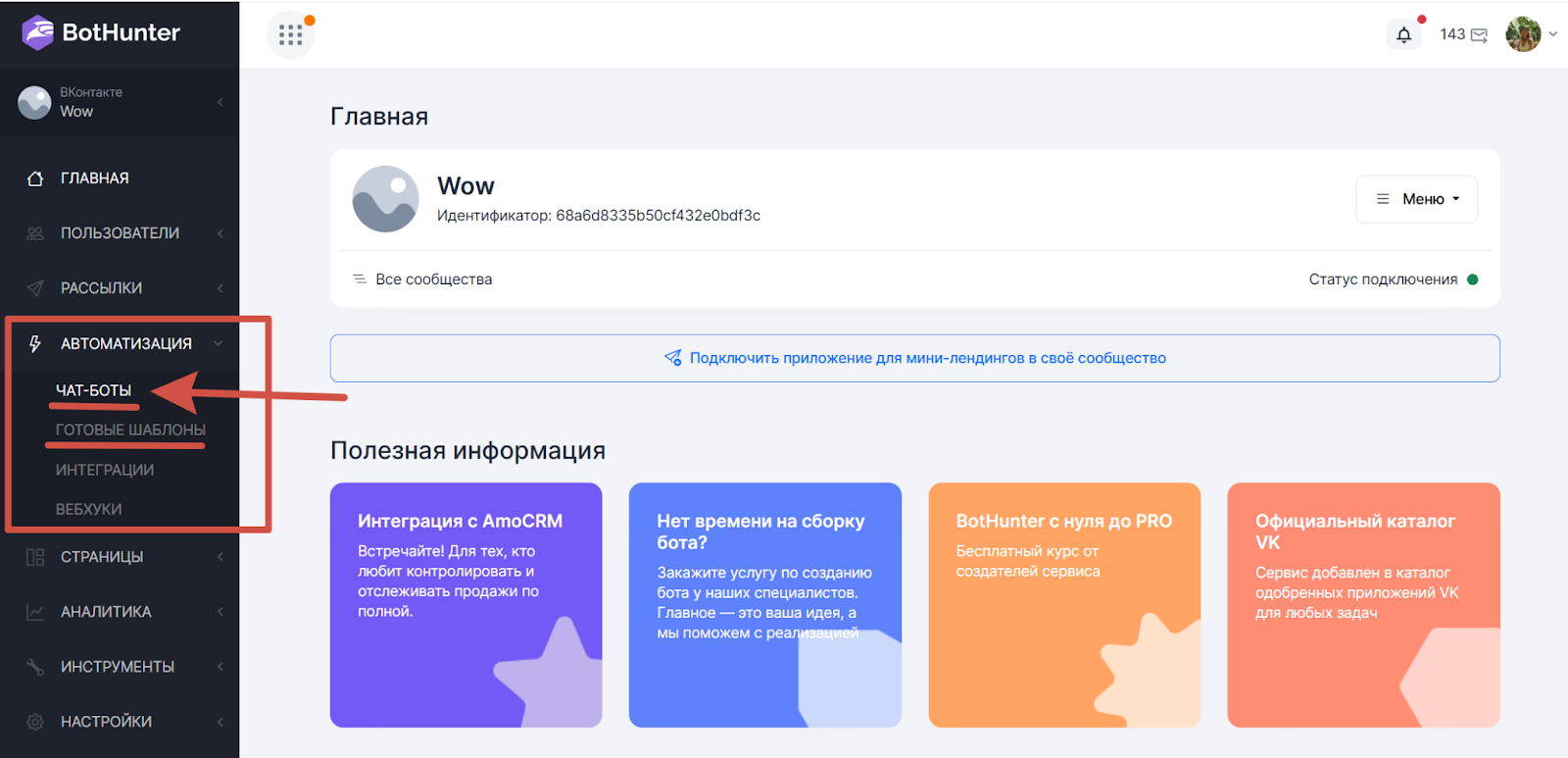Open Готовые шаблоны submenu item

tap(130, 430)
